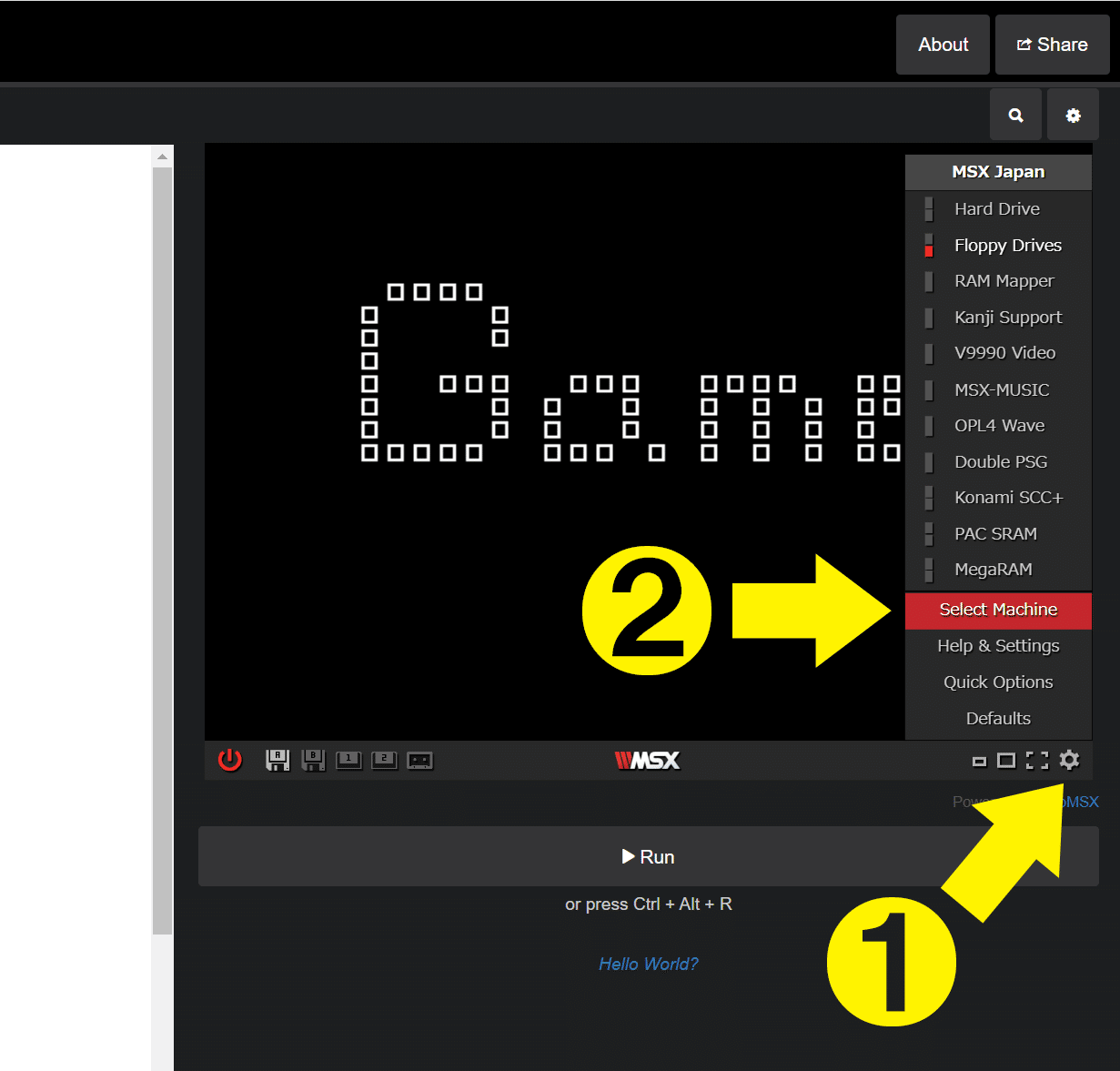Toggle the V9990 Video extension
The image size is (1120, 1071).
click(998, 353)
